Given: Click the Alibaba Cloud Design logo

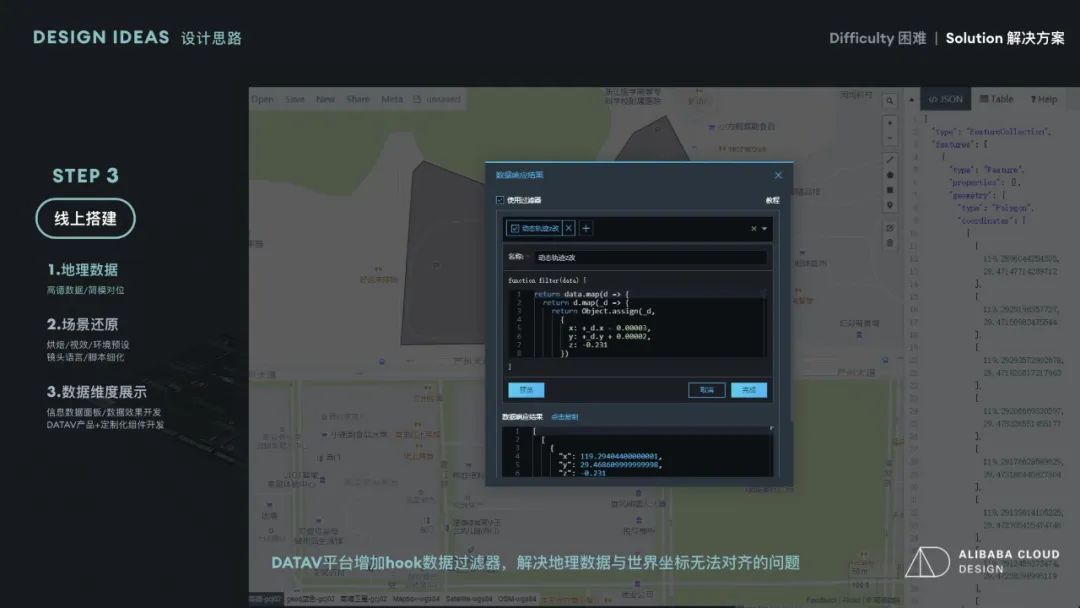Looking at the screenshot, I should [x=982, y=562].
